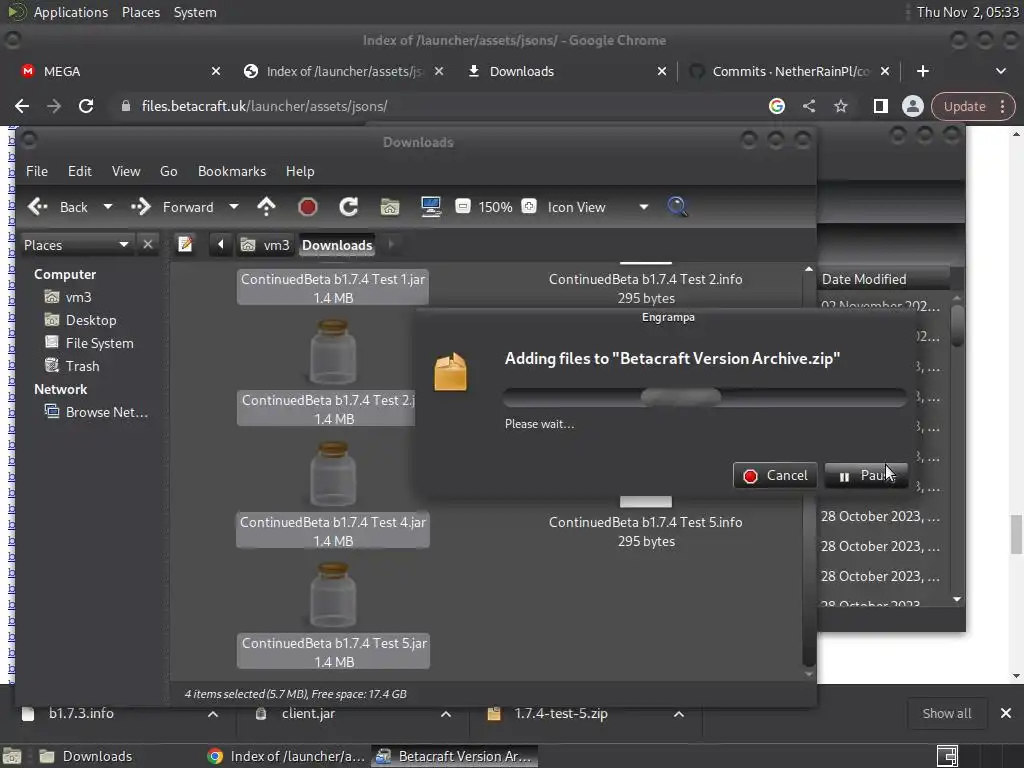Click the path bar left scroll arrow

[x=221, y=244]
